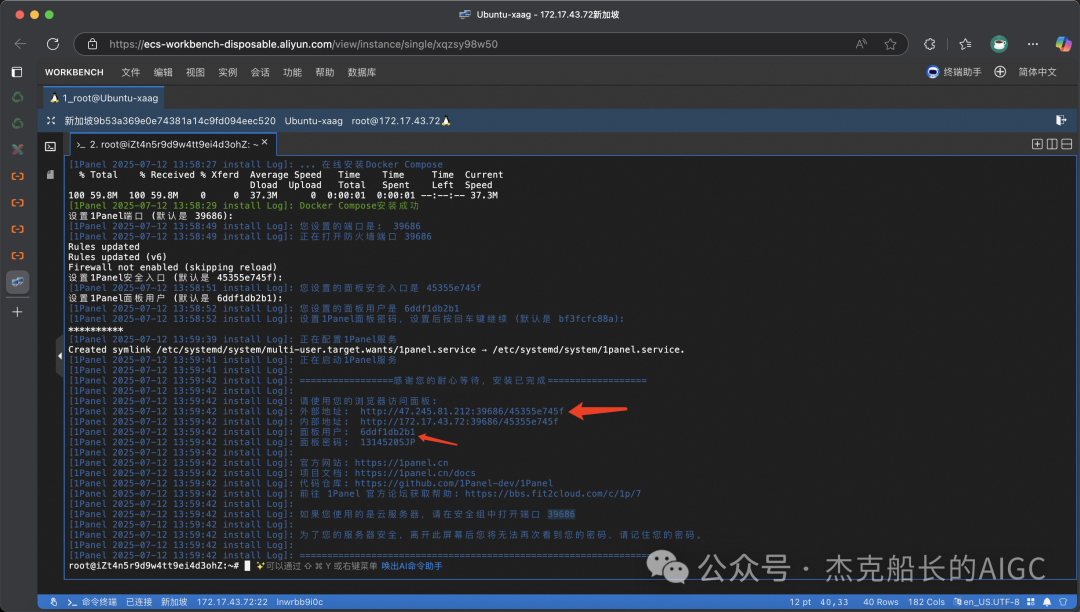
Task: Click the 182 Cols status entry
Action: tap(926, 602)
